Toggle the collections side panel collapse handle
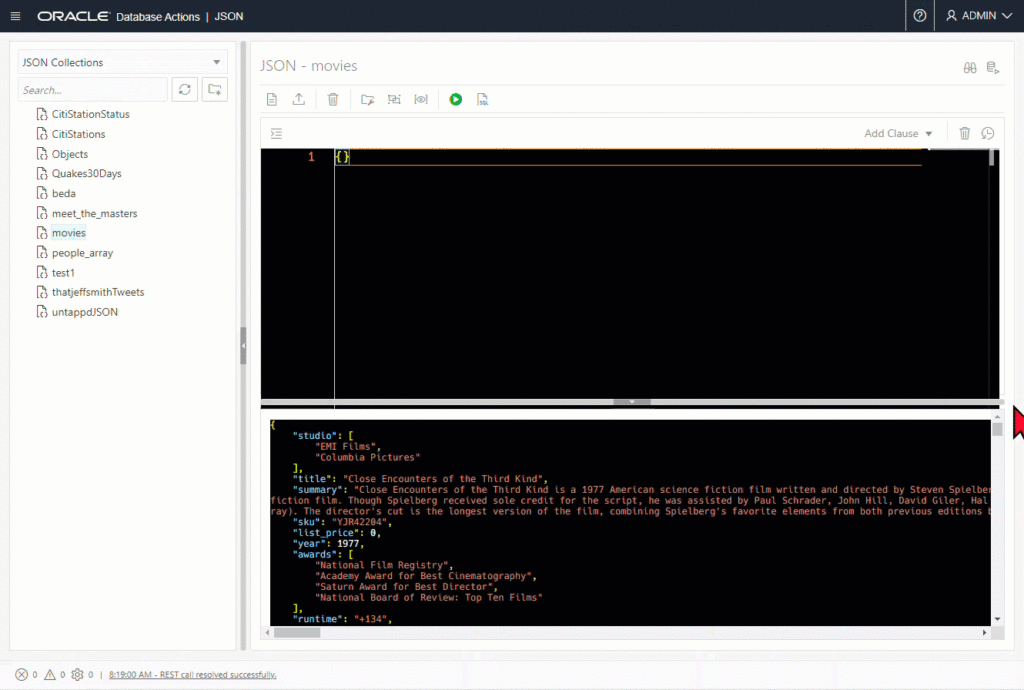Screen dimensions: 1024x690 (x=242, y=345)
